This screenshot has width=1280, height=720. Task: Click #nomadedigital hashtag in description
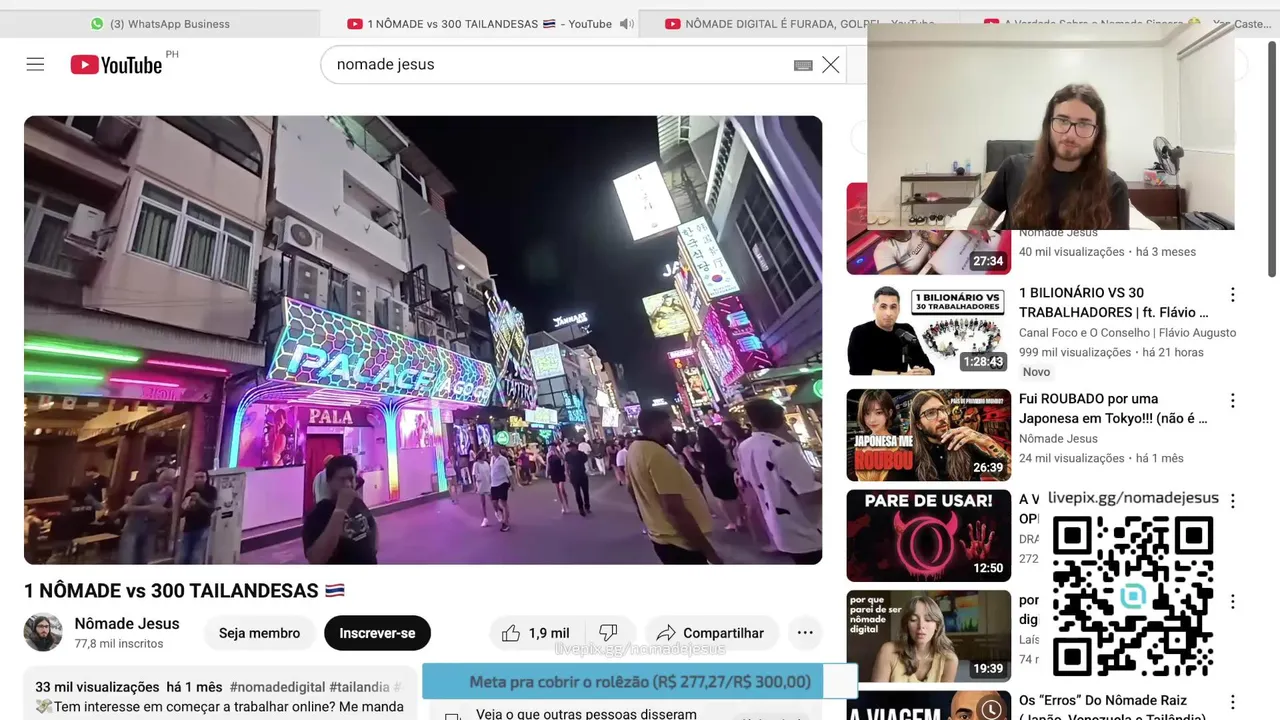[x=277, y=687]
